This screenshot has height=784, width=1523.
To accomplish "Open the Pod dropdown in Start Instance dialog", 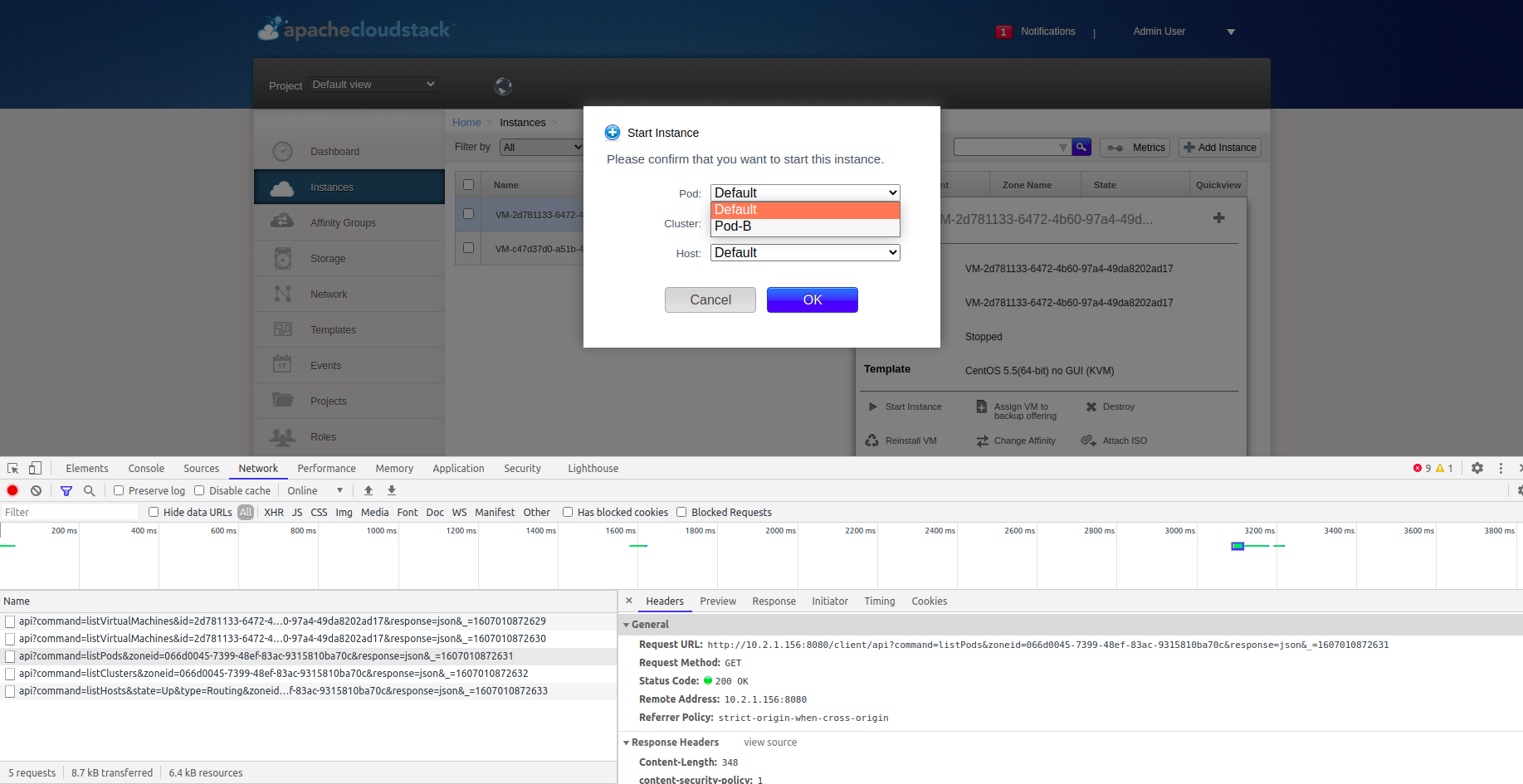I will 805,192.
